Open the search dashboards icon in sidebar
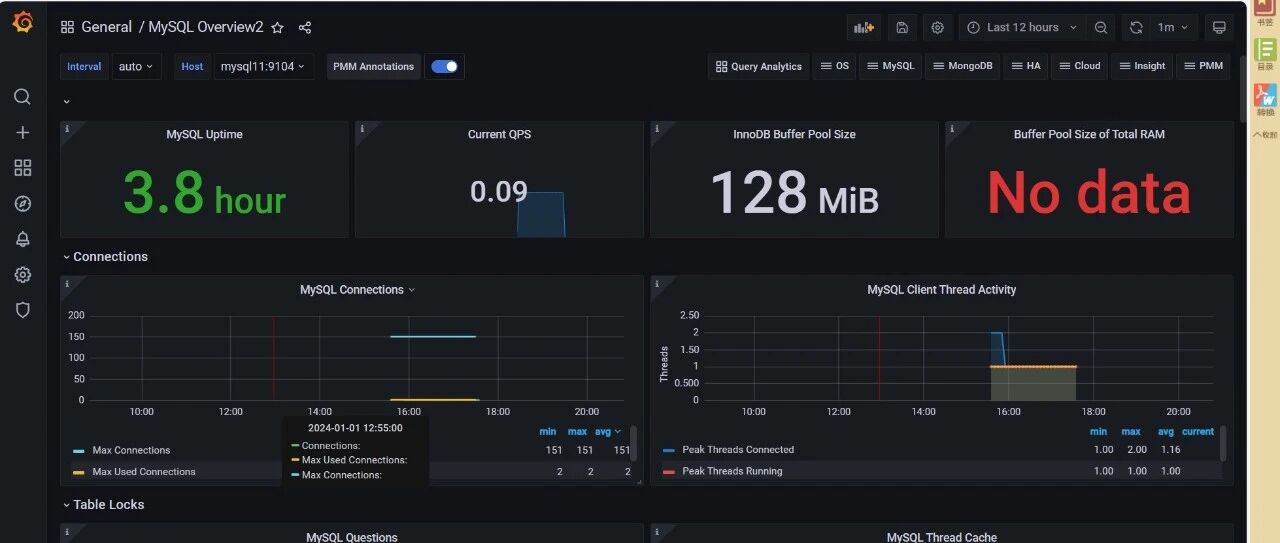This screenshot has width=1280, height=543. coord(22,97)
